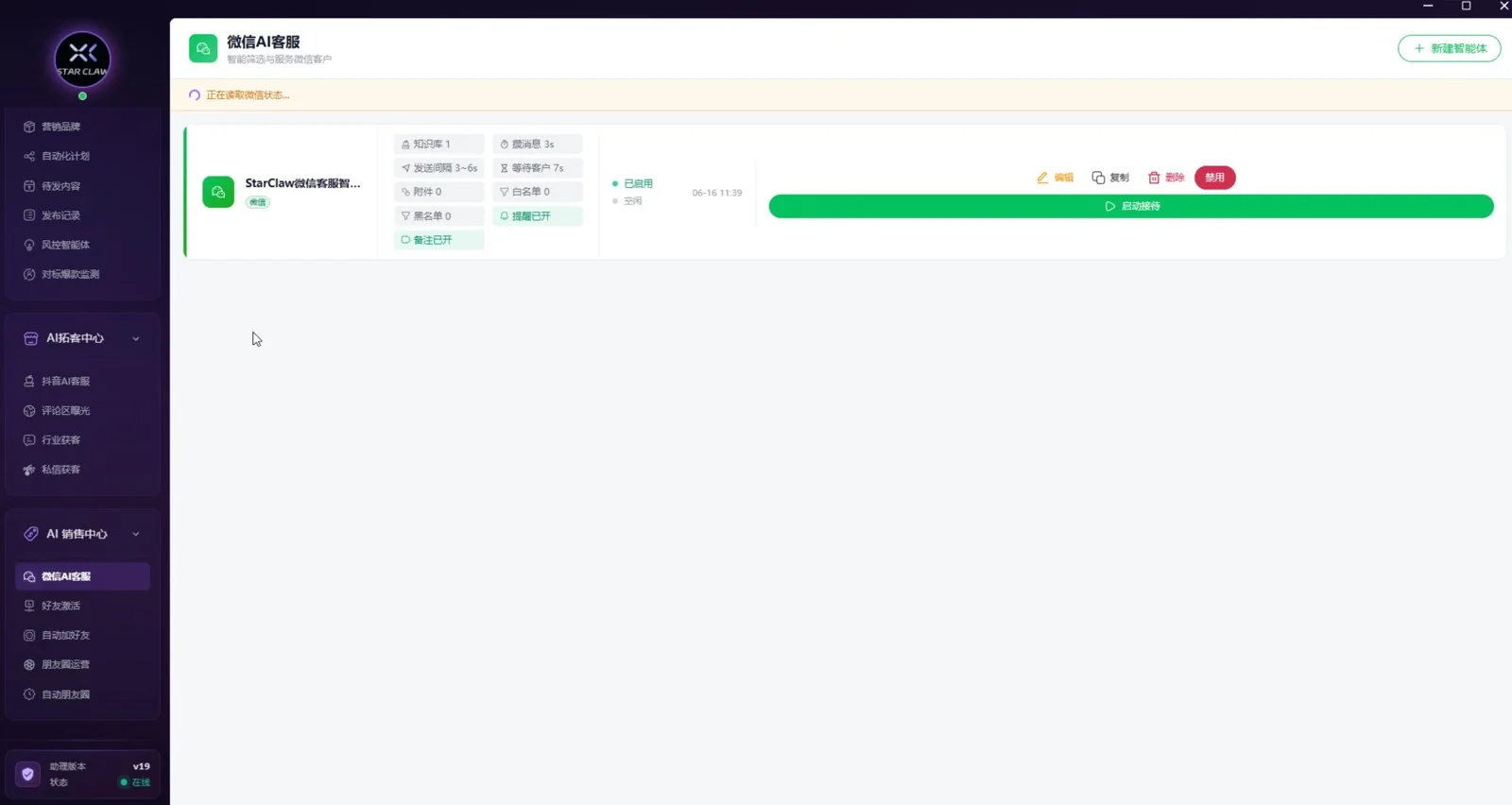This screenshot has height=805, width=1512.
Task: Minimize the application window
Action: point(1428,6)
